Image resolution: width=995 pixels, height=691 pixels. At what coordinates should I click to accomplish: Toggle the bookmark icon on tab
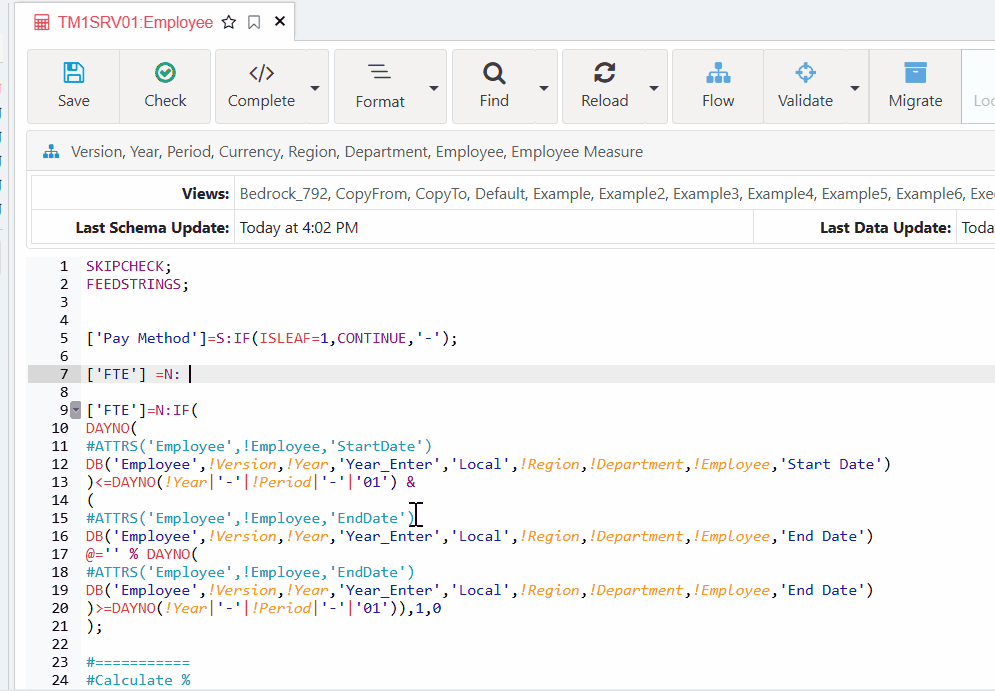pyautogui.click(x=254, y=22)
